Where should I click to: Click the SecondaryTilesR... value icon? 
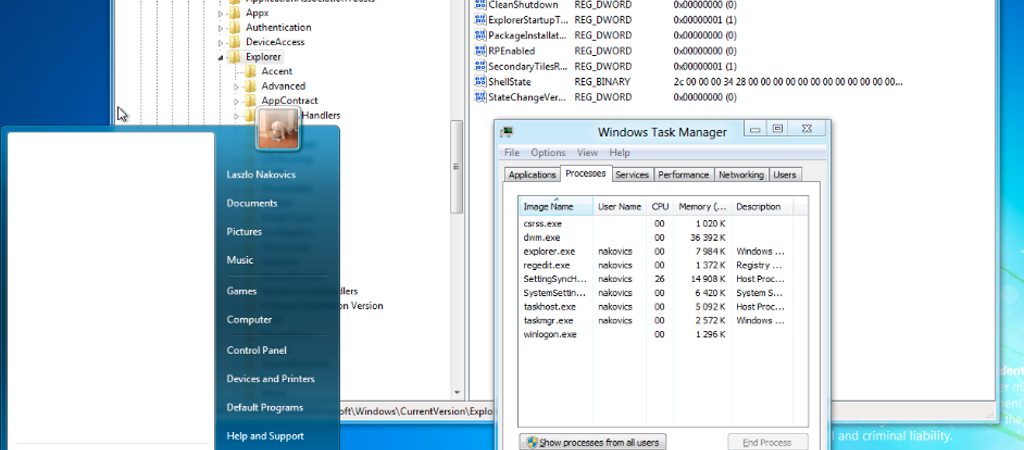481,67
